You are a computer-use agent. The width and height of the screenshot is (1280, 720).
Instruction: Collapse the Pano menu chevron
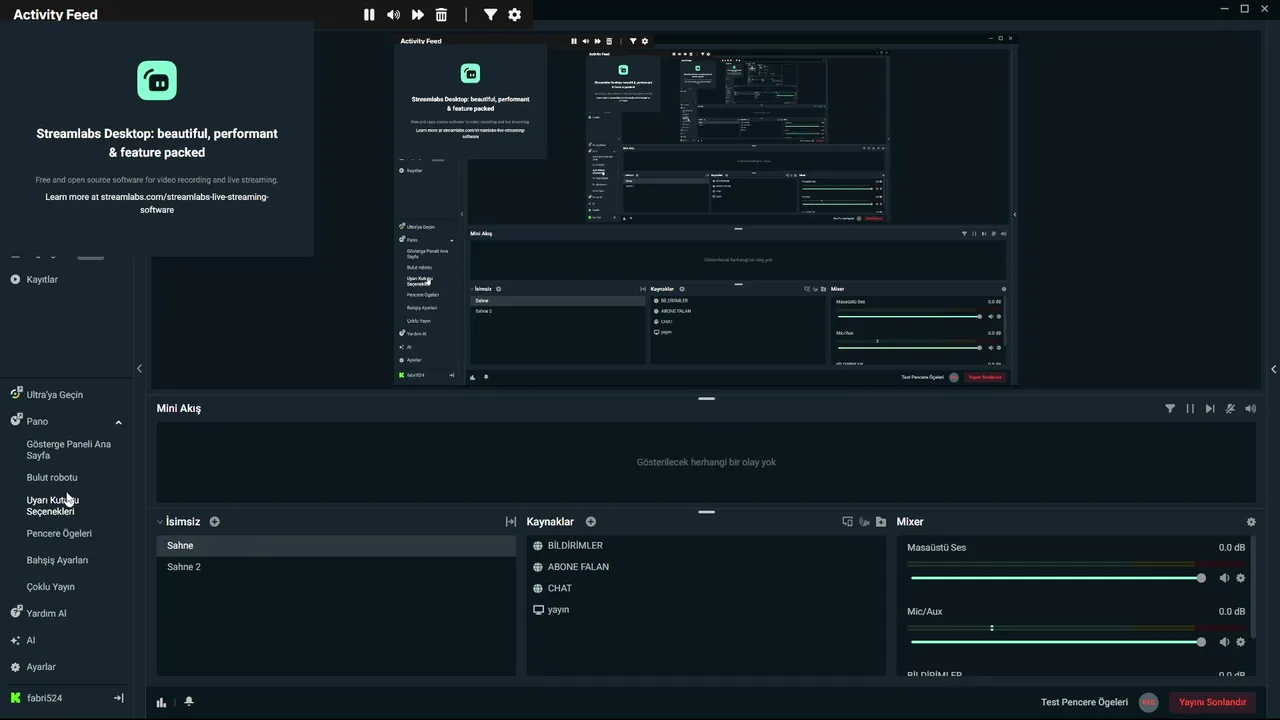point(118,422)
